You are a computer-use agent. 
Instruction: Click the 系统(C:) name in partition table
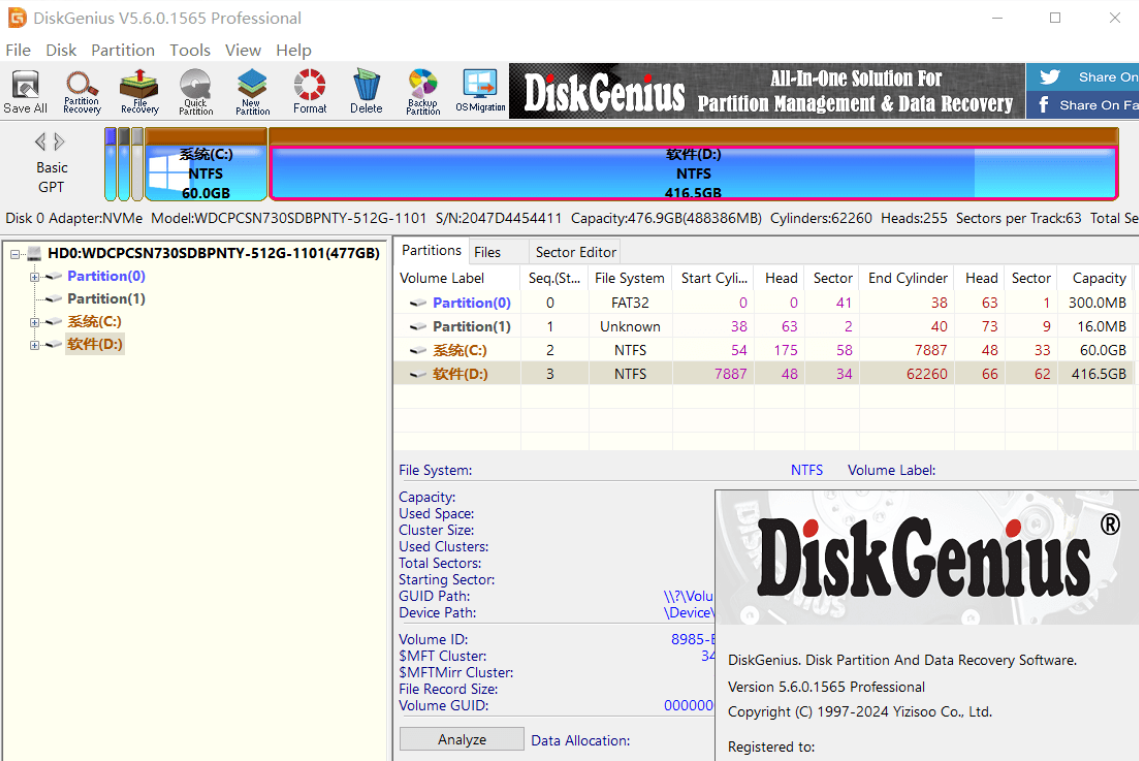point(460,351)
